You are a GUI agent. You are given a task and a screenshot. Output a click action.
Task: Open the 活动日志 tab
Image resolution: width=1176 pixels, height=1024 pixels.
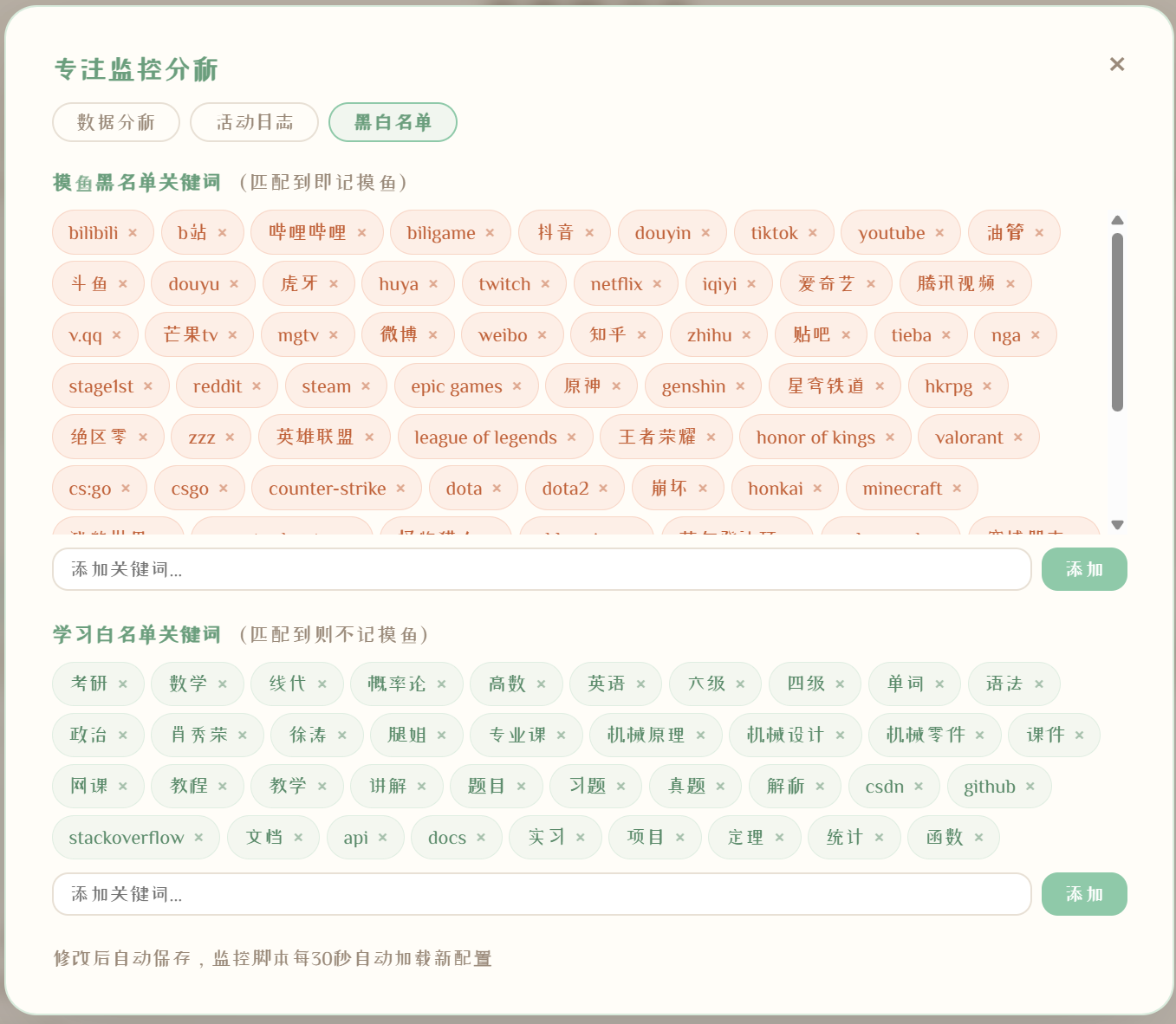pos(255,122)
